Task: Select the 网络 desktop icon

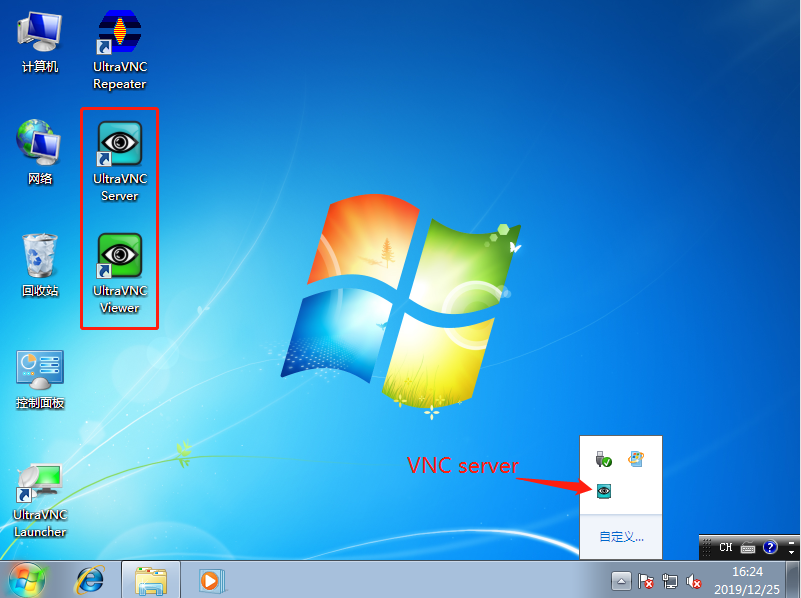Action: click(40, 152)
